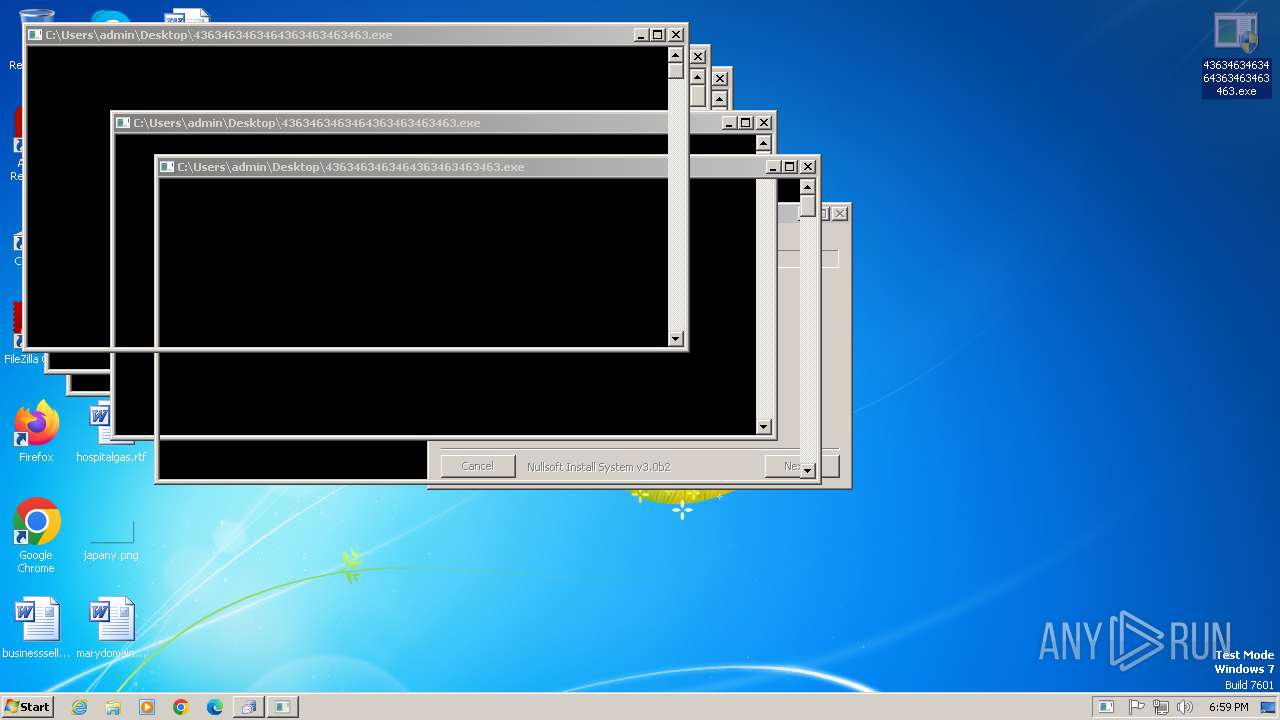Close the back-left console window

(676, 35)
